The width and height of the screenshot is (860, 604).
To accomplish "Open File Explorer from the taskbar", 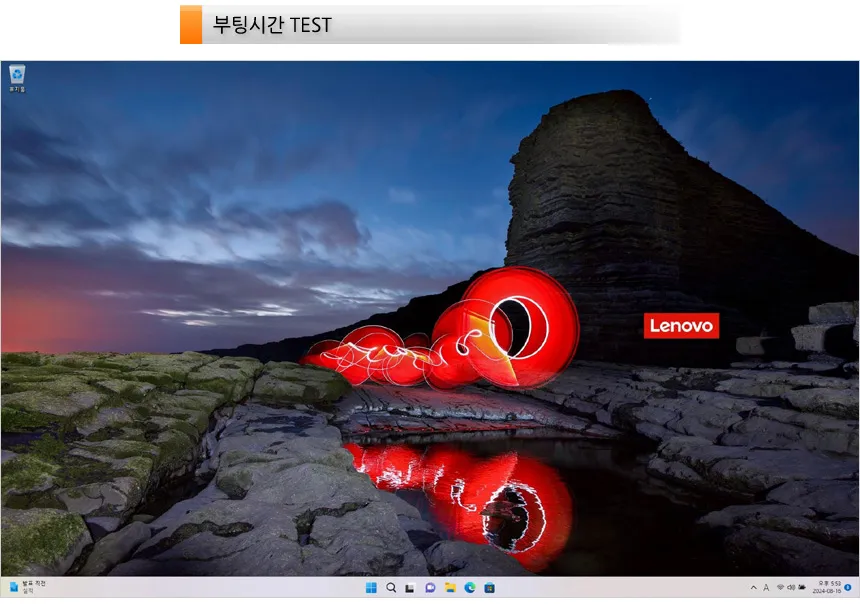I will pos(450,588).
